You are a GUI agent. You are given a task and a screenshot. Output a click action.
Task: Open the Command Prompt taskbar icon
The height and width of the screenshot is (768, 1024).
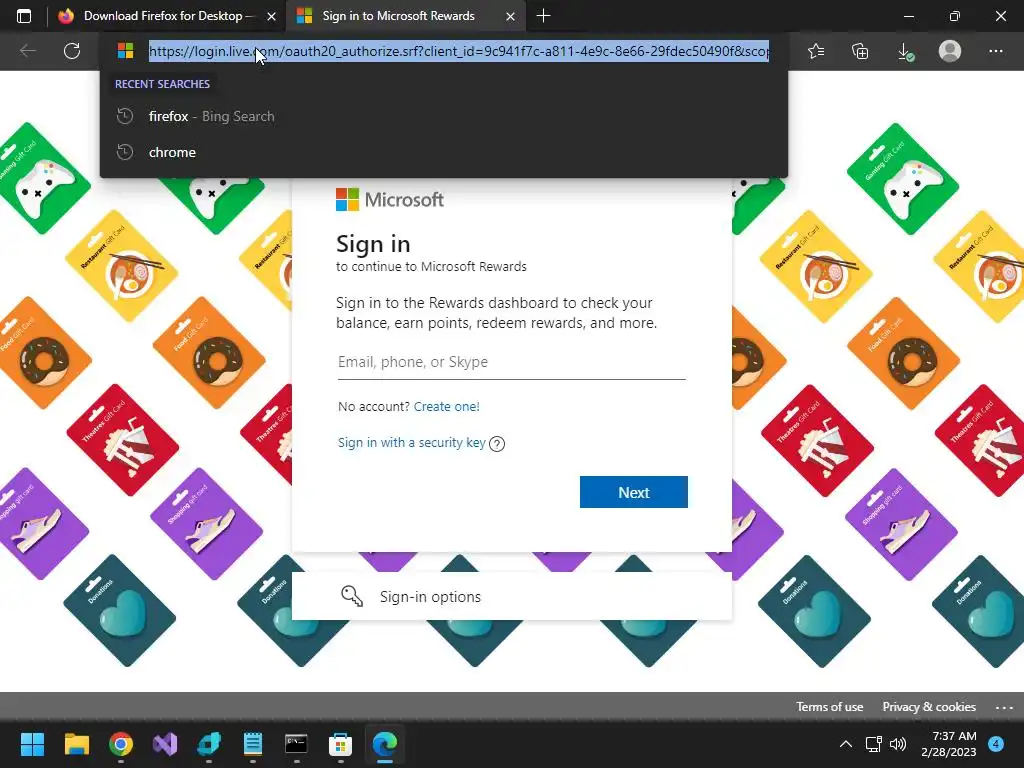(x=296, y=744)
